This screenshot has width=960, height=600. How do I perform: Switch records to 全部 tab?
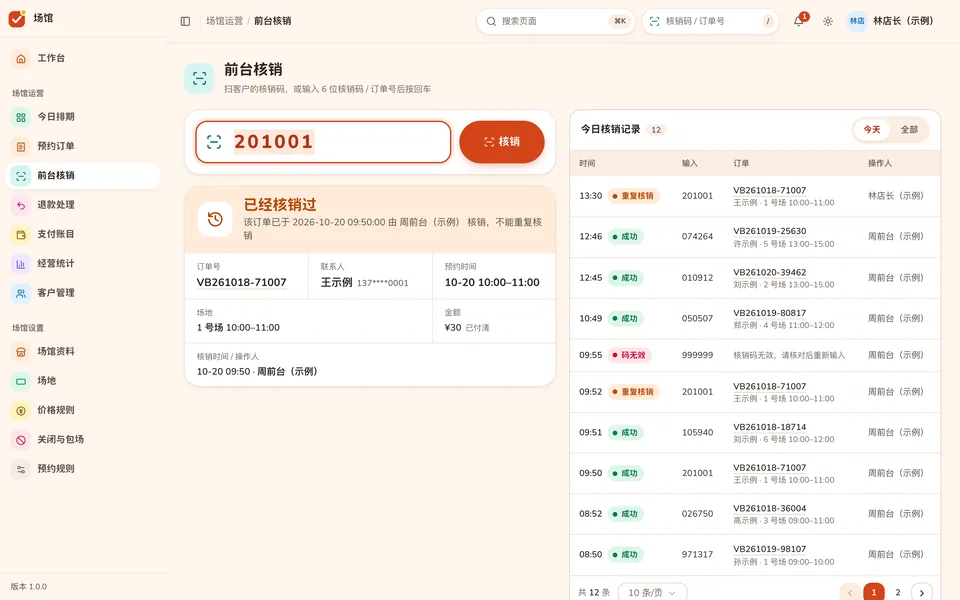(x=909, y=129)
